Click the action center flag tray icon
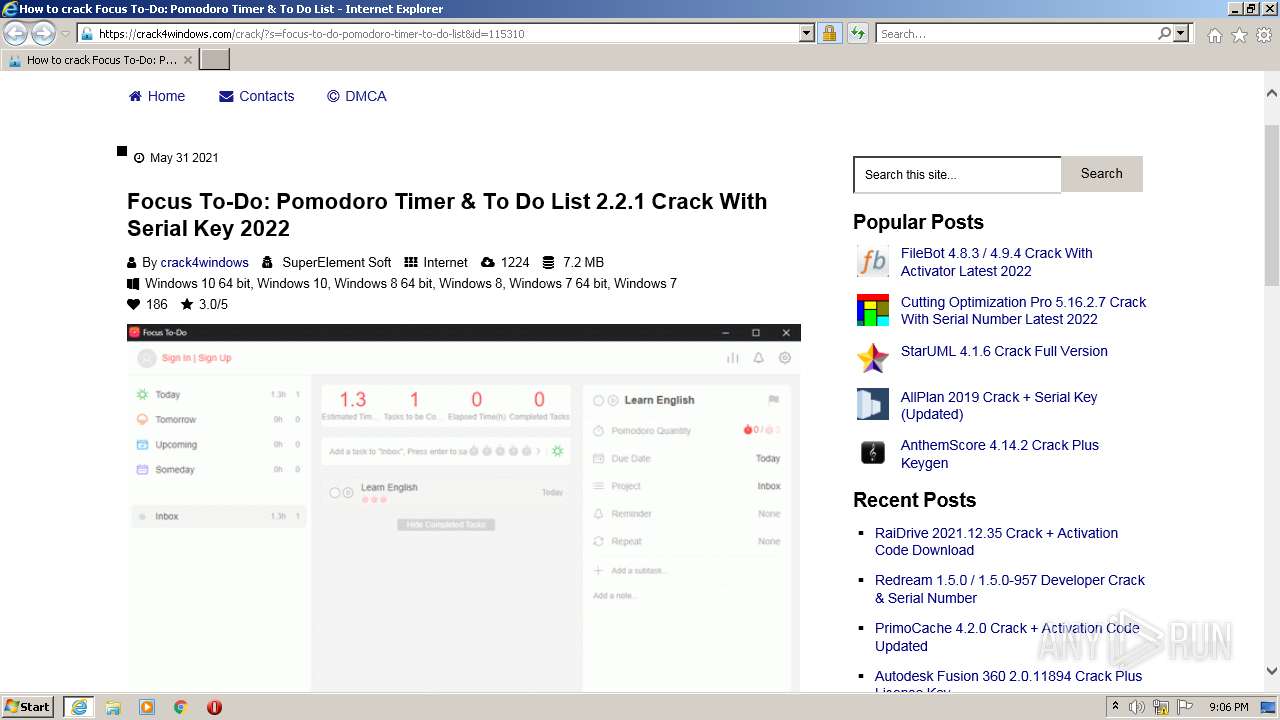The height and width of the screenshot is (720, 1280). pos(1184,707)
